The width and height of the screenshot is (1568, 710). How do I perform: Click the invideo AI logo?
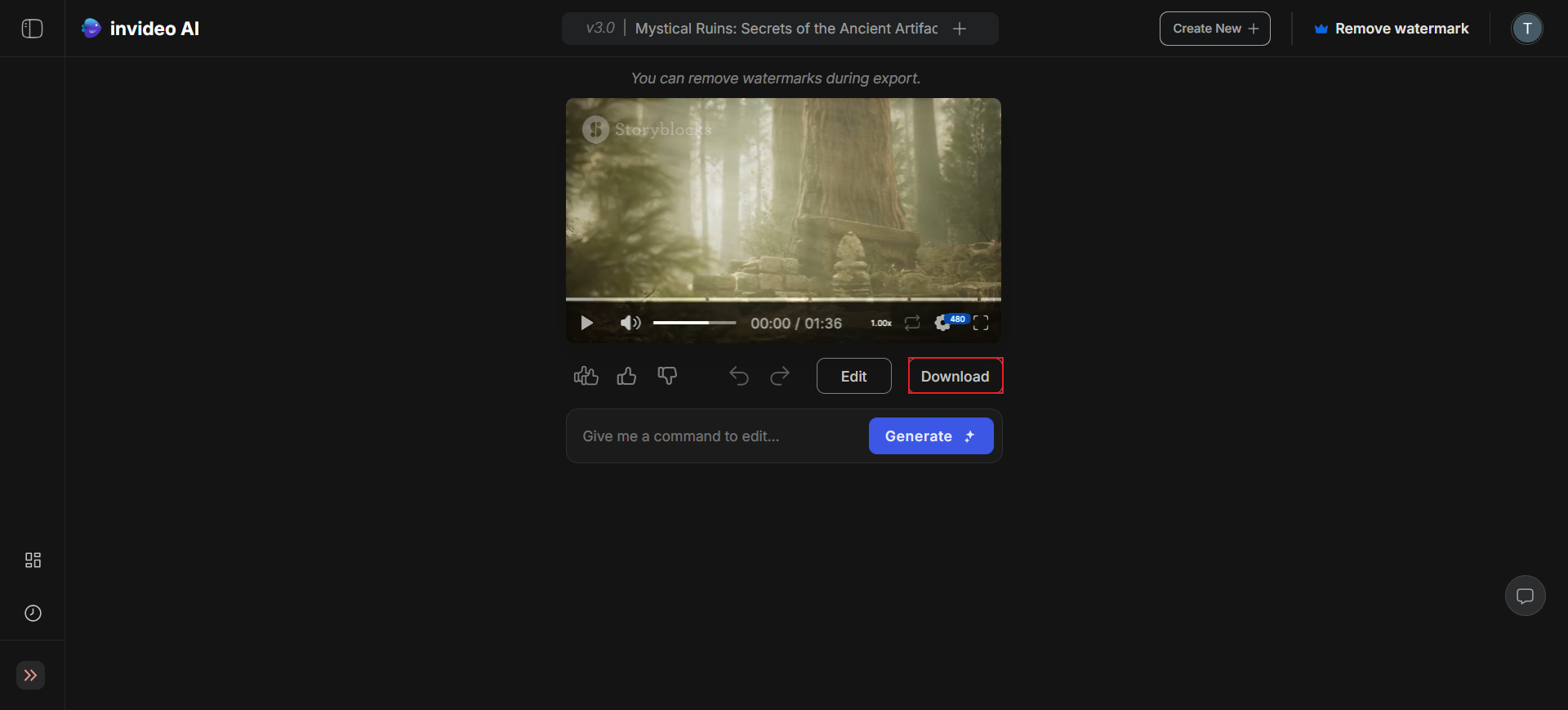[x=140, y=29]
